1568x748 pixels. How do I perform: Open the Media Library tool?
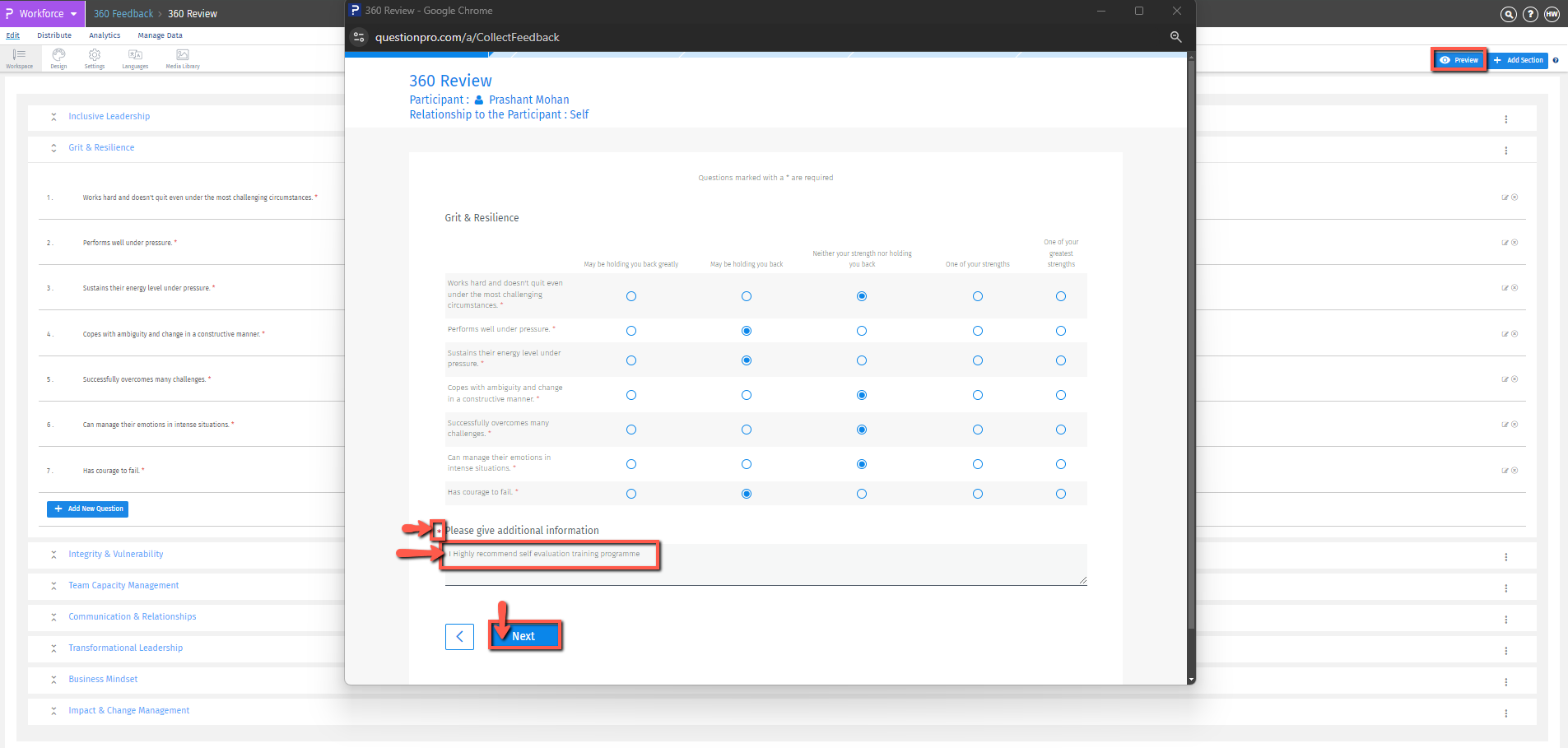coord(183,58)
